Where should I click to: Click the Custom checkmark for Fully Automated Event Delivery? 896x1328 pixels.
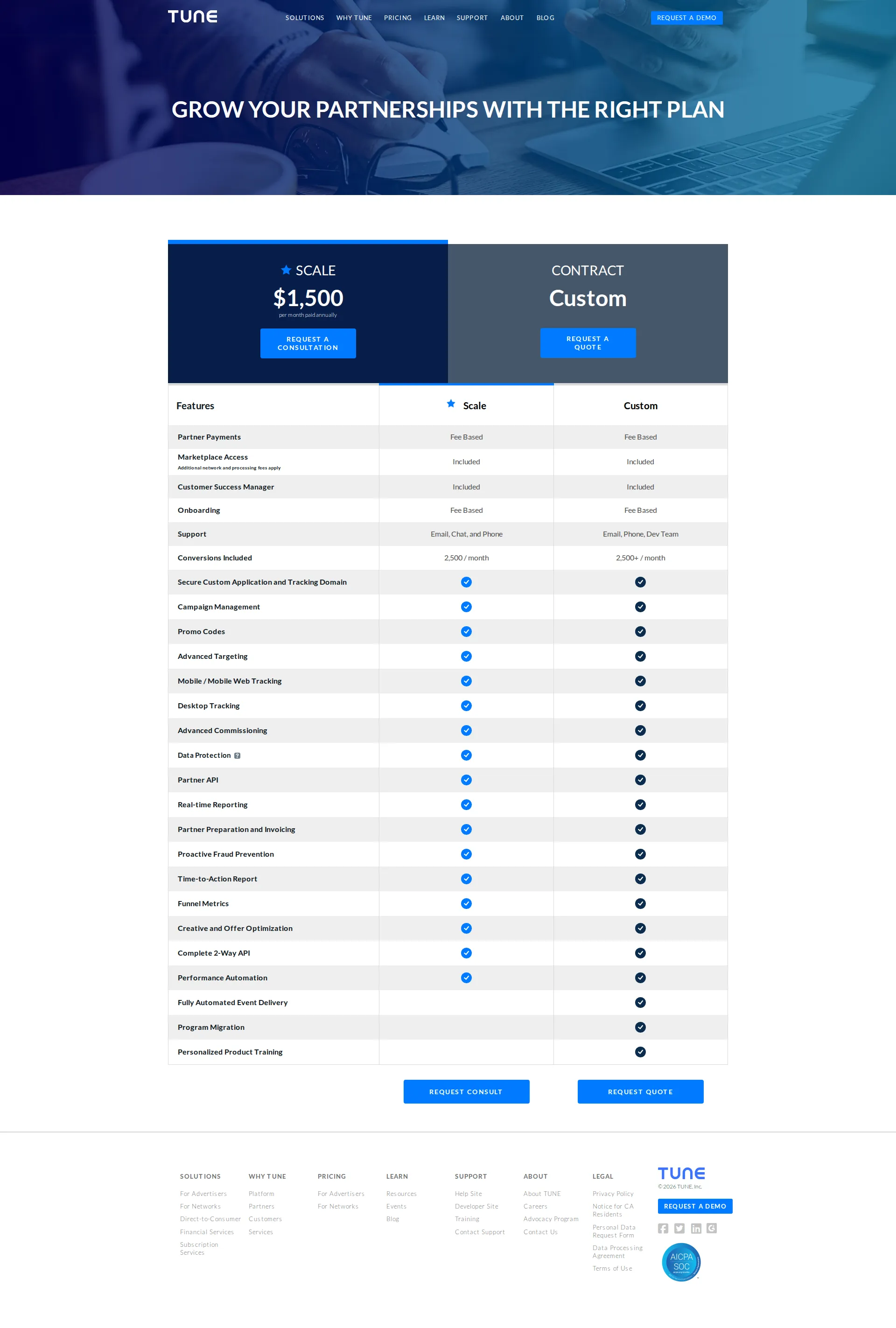coord(640,1002)
